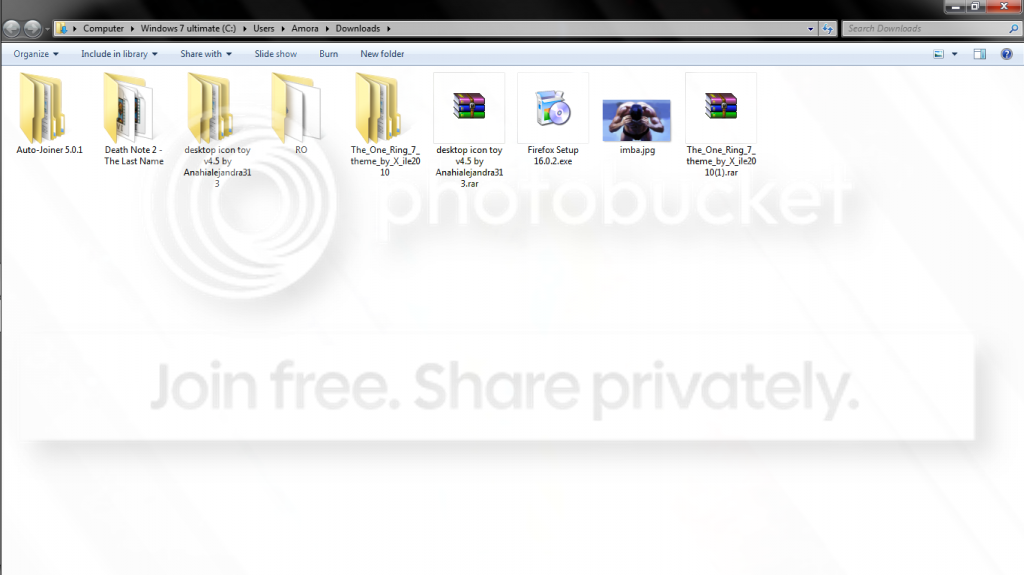Start the Slide show
Screen dimensions: 1024x575
click(x=276, y=54)
